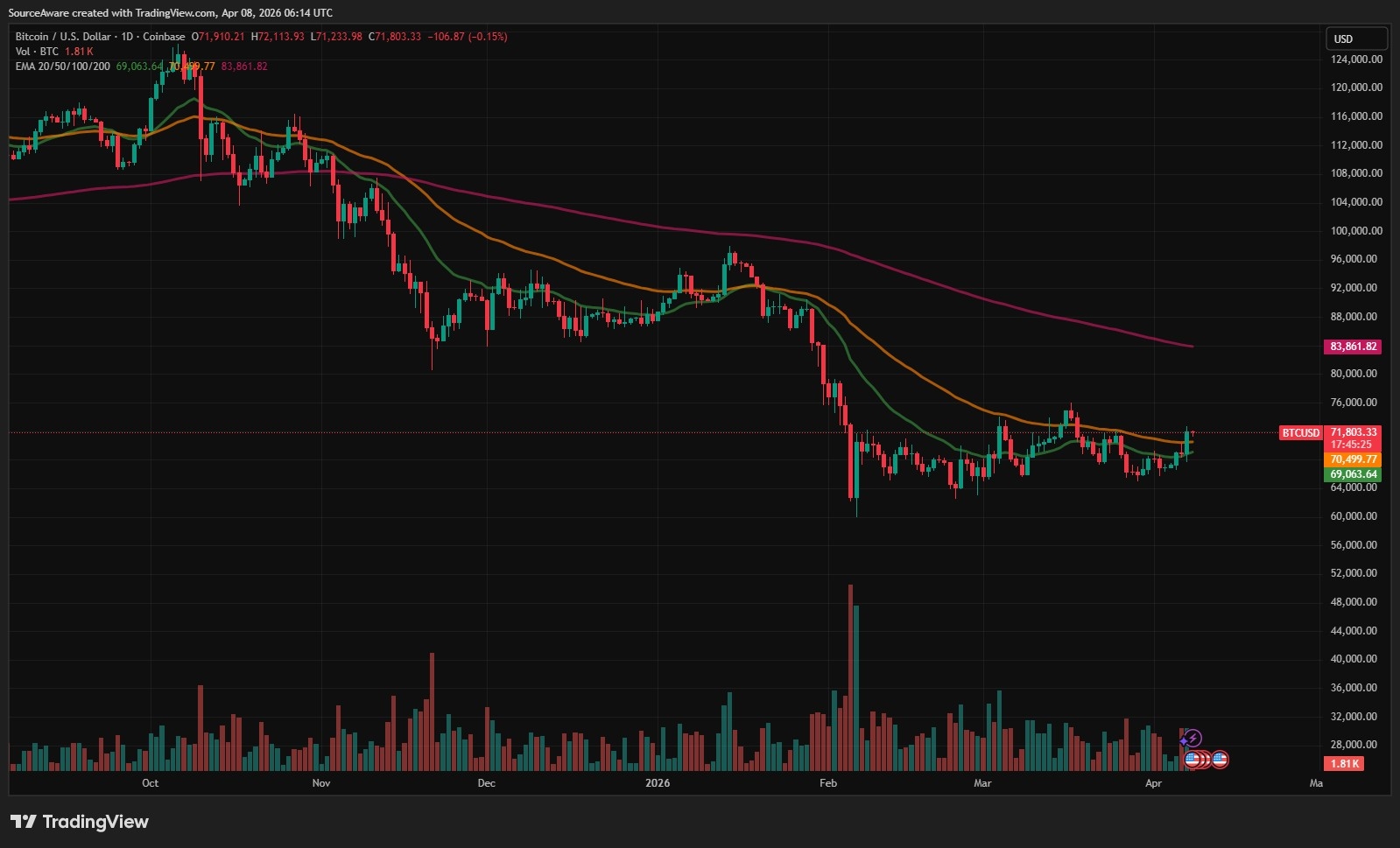Click the Feb label on the time axis
1400x848 pixels.
[827, 783]
